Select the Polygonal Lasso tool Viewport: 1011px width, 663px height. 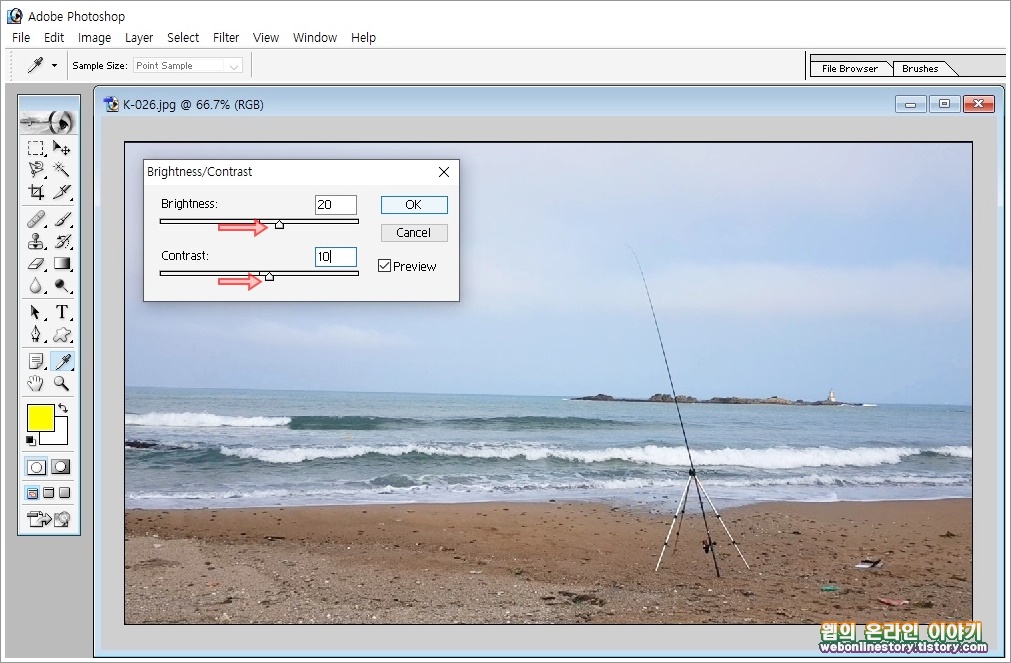36,170
